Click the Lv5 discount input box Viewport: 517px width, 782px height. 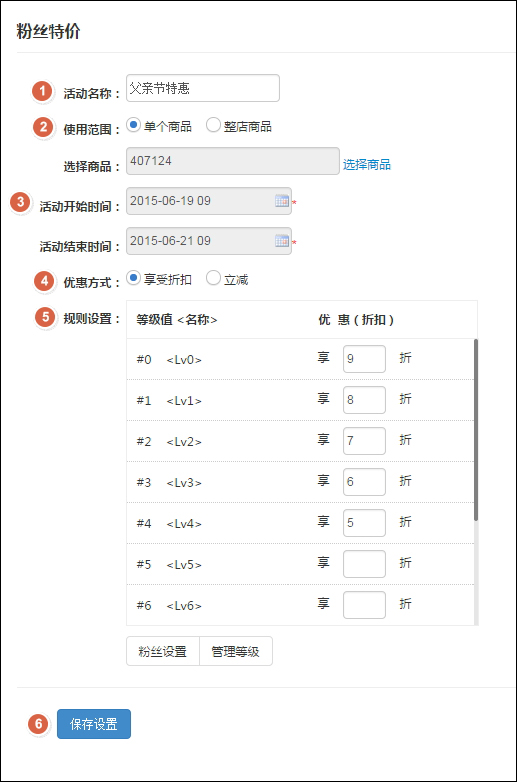pyautogui.click(x=364, y=564)
